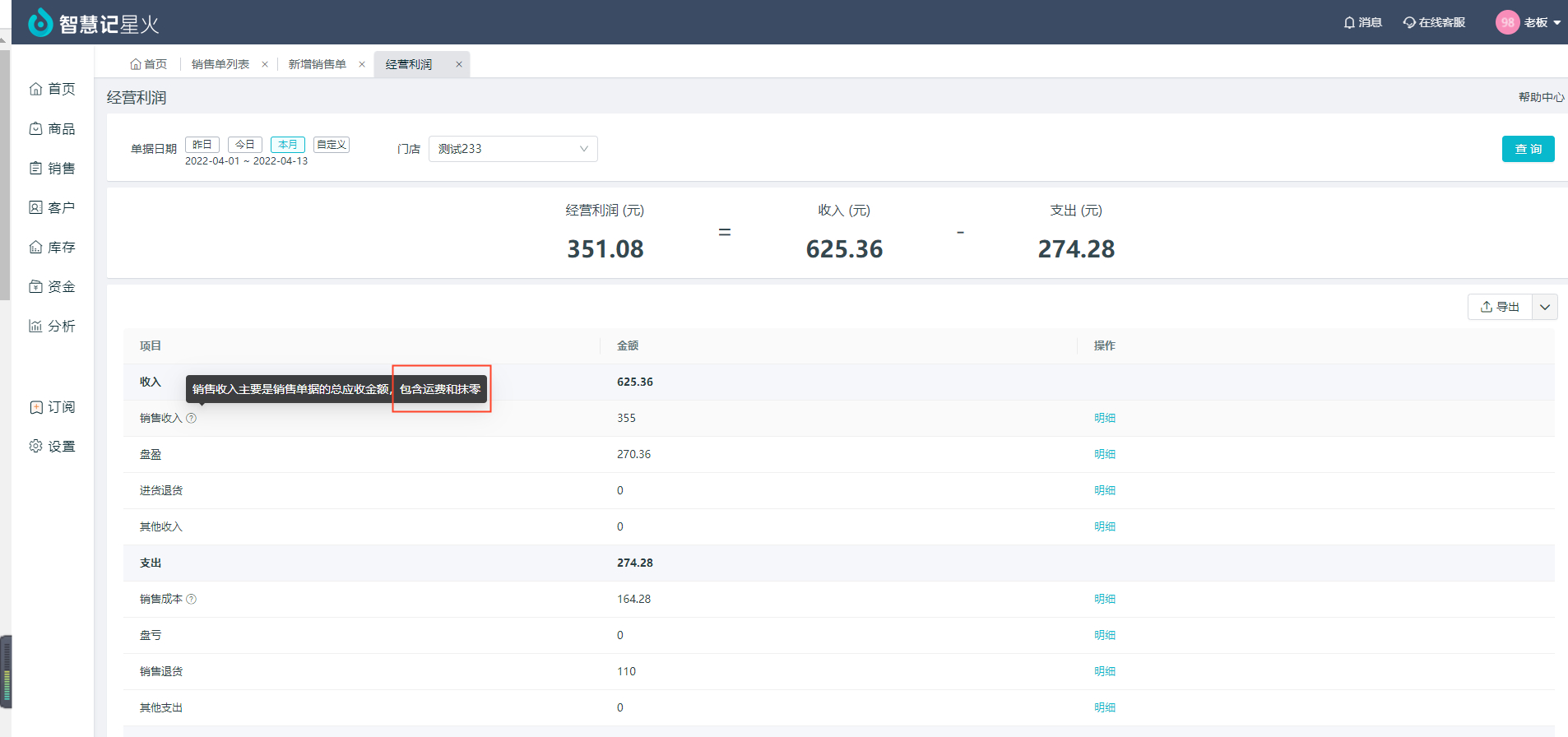
Task: Open 设置 sidebar section
Action: click(53, 446)
